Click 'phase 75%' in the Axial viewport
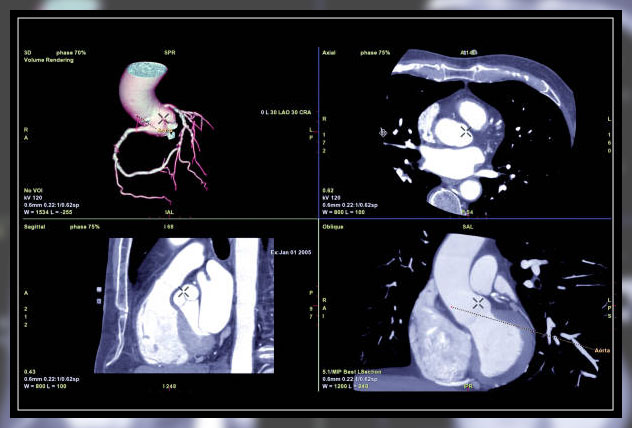 375,51
